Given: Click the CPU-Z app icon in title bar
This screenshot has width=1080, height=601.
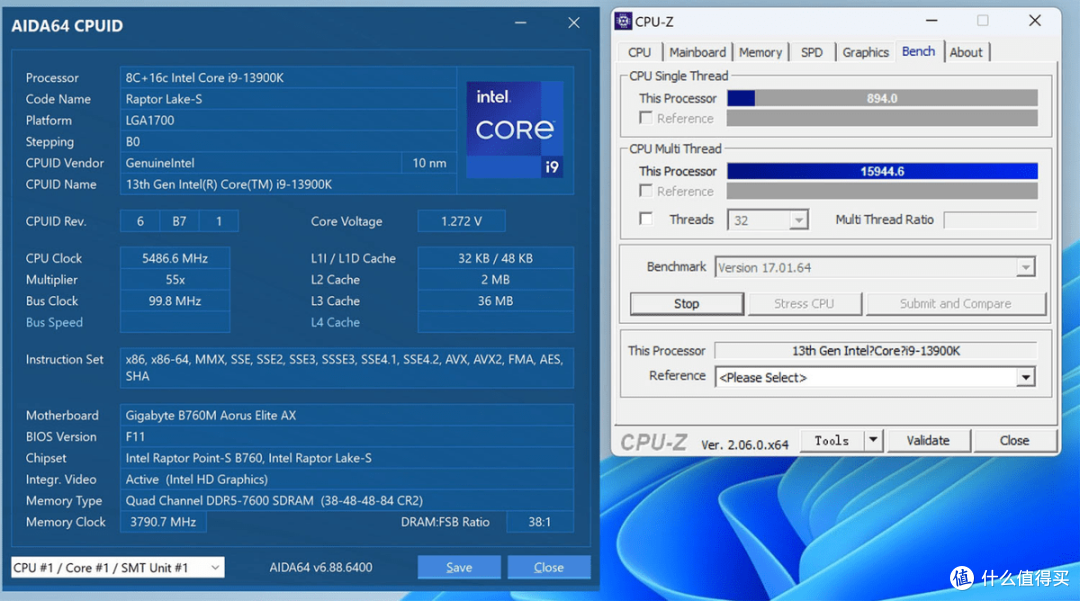Looking at the screenshot, I should point(623,21).
